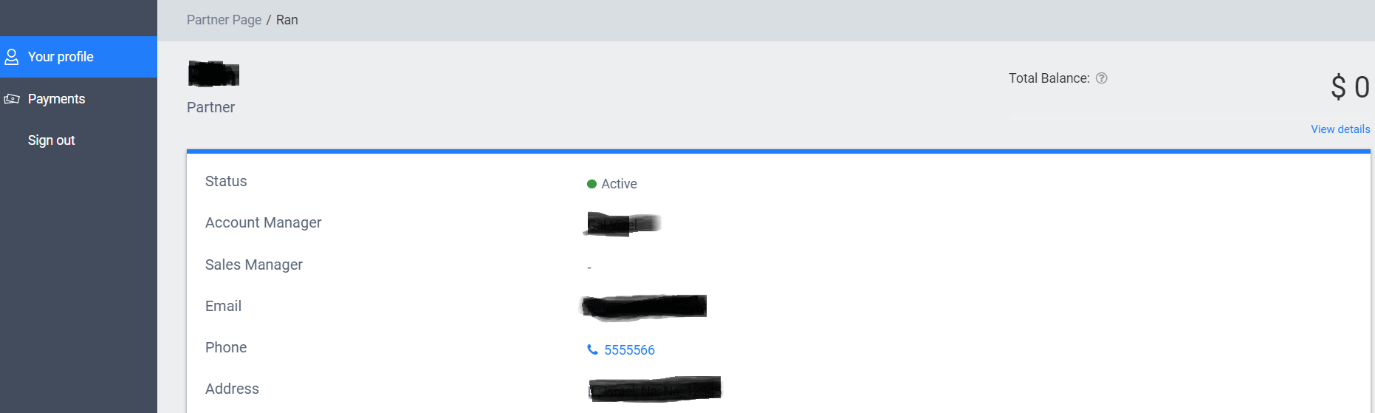Click the Partner role label under name
1375x413 pixels.
pyautogui.click(x=211, y=107)
